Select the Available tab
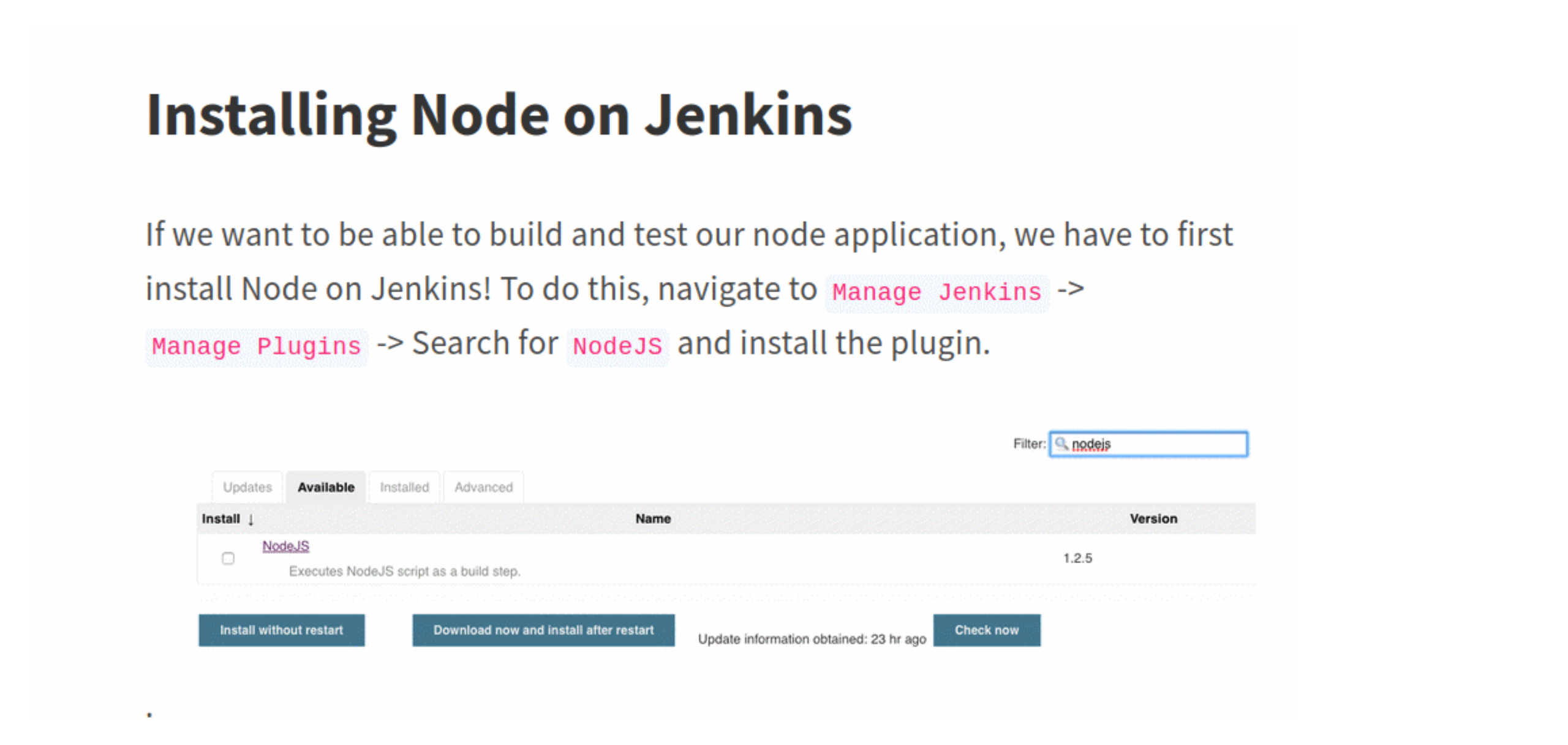 (326, 487)
